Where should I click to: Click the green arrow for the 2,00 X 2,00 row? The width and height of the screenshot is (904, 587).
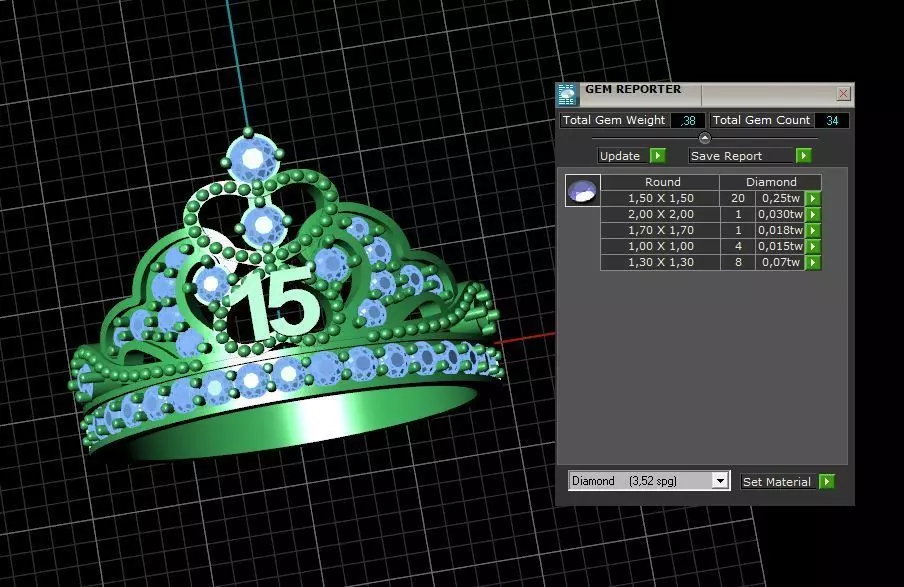813,215
